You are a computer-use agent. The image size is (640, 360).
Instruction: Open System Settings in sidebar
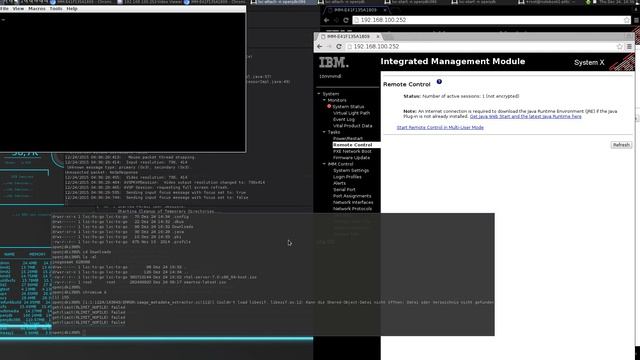(x=351, y=170)
